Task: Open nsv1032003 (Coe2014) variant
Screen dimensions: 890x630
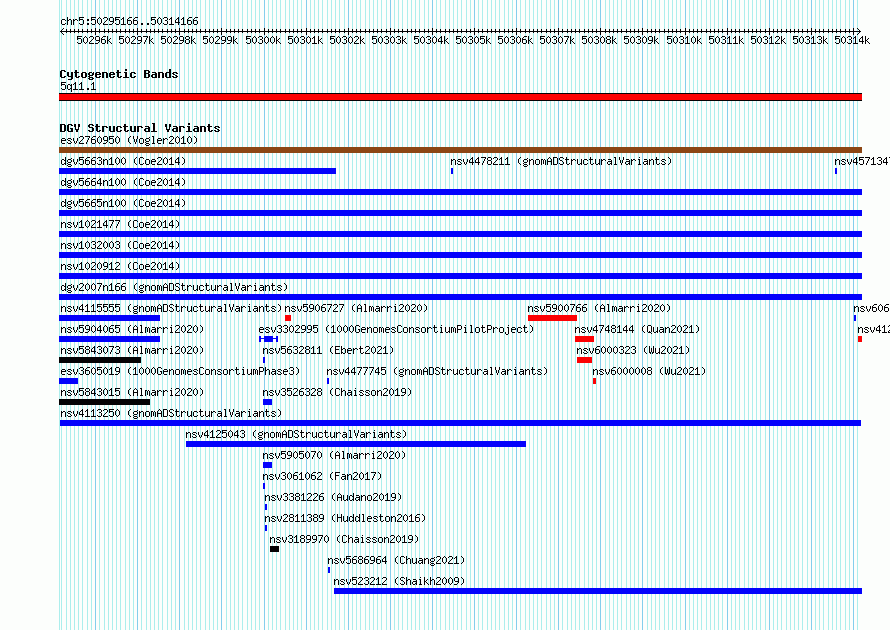Action: tap(120, 245)
